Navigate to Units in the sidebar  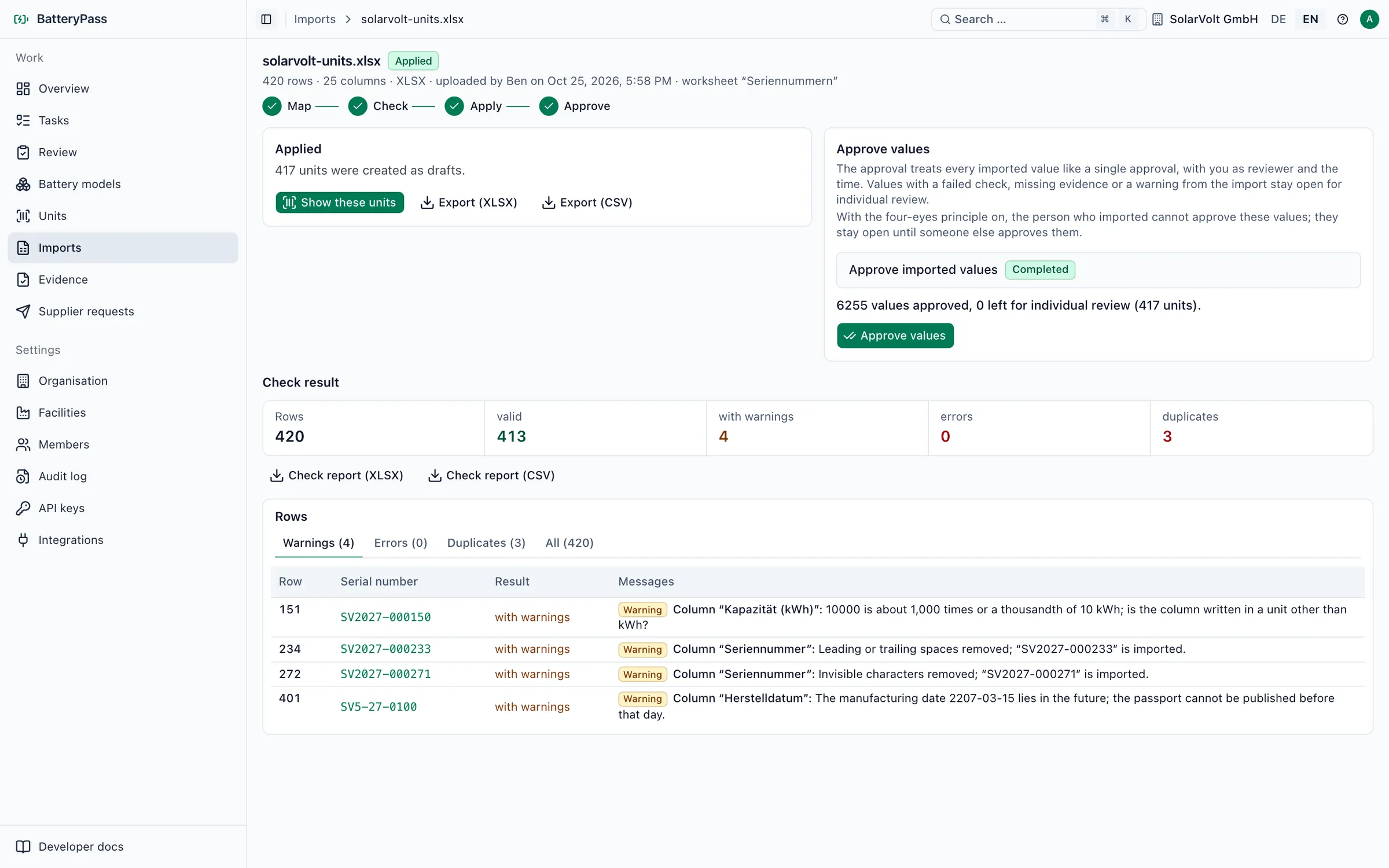pos(123,216)
